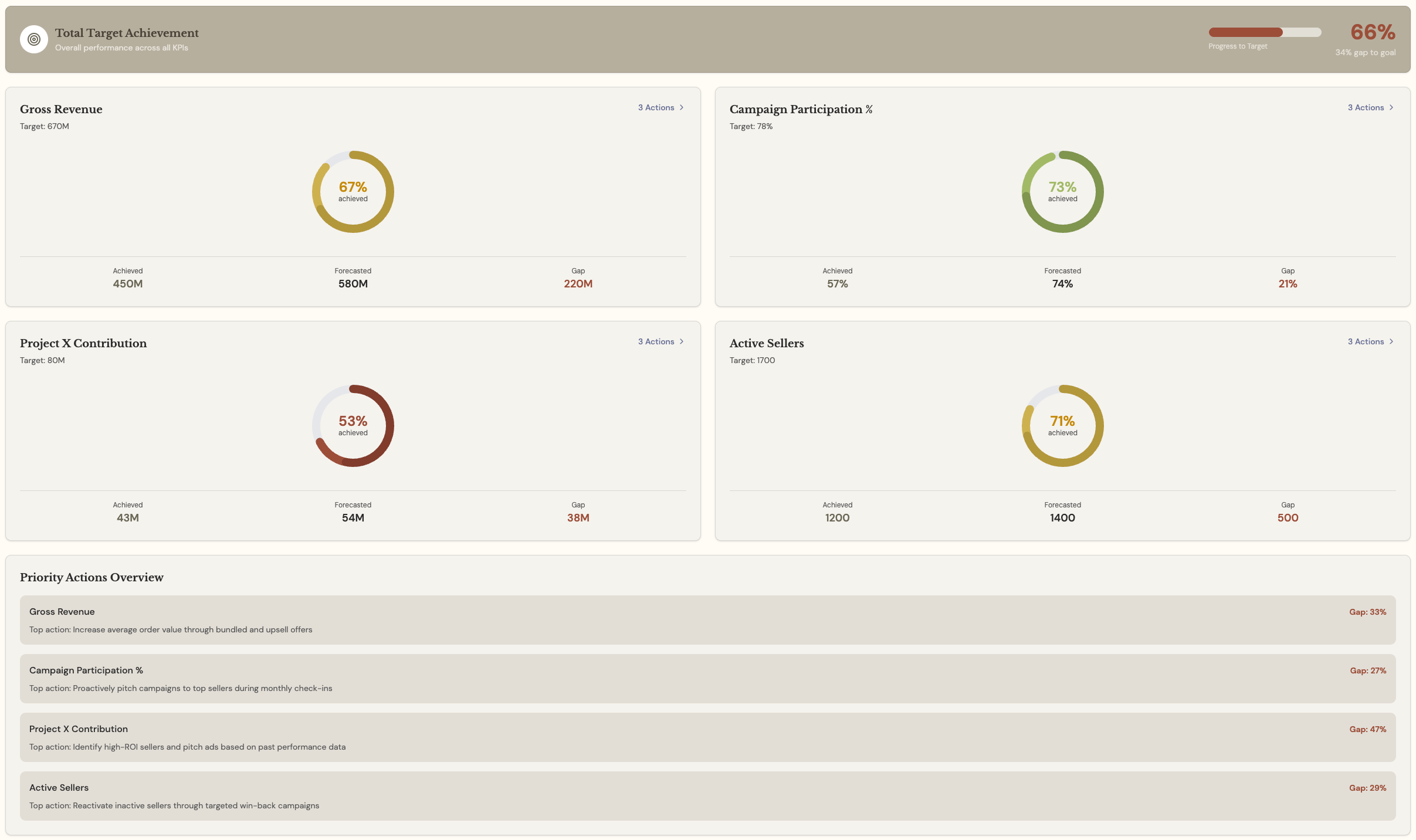Expand the chevron beside Gross Revenue actions
The width and height of the screenshot is (1416, 840).
[682, 107]
